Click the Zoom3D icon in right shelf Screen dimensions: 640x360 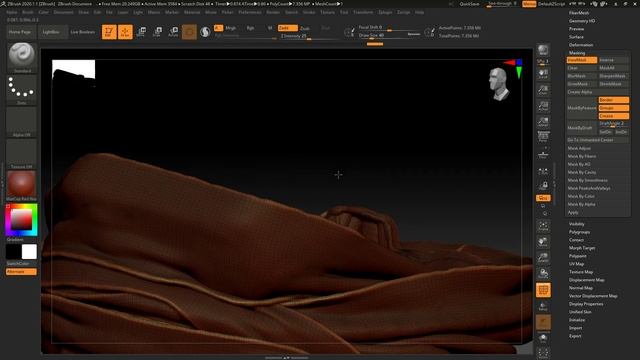pos(543,258)
